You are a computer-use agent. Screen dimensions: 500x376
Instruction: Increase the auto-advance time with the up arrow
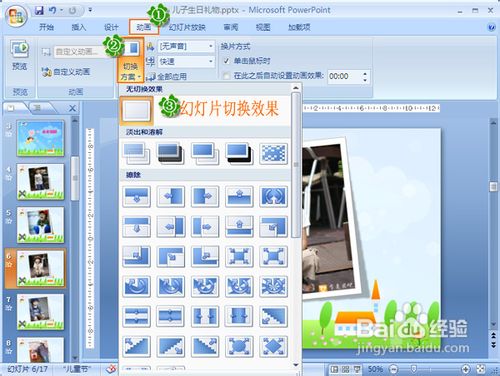[x=365, y=73]
